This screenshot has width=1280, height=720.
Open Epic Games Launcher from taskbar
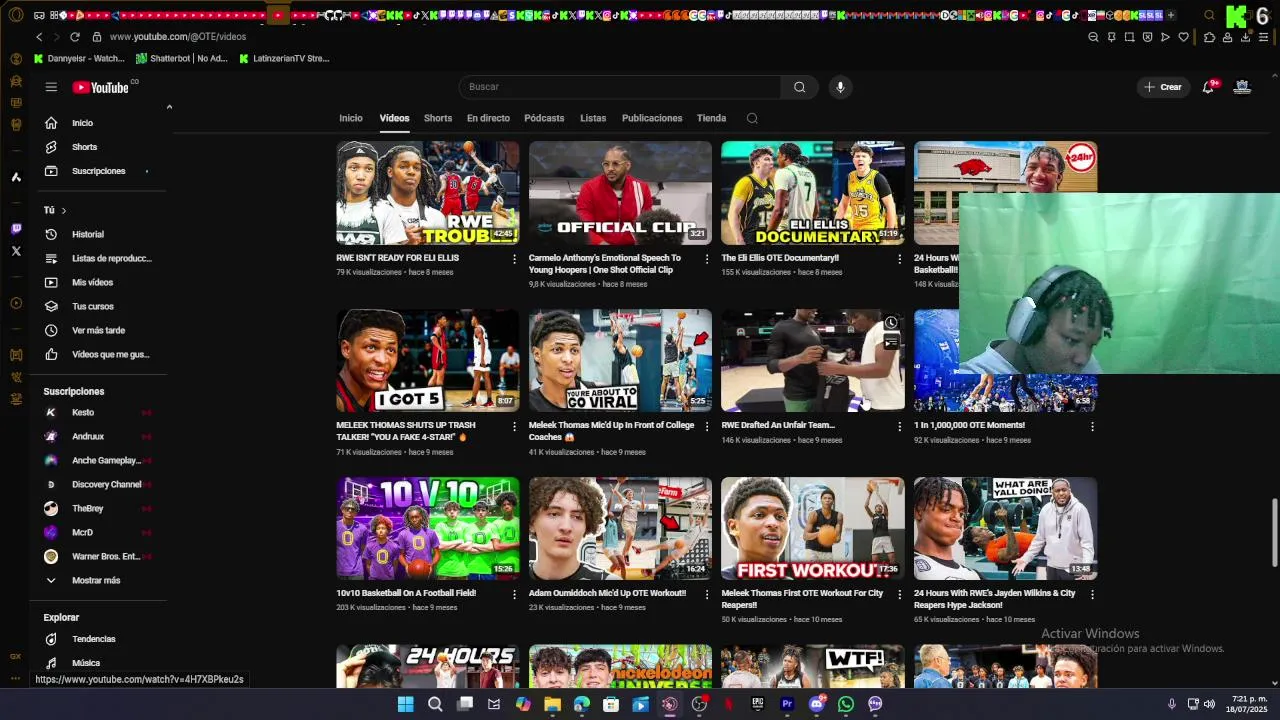758,704
